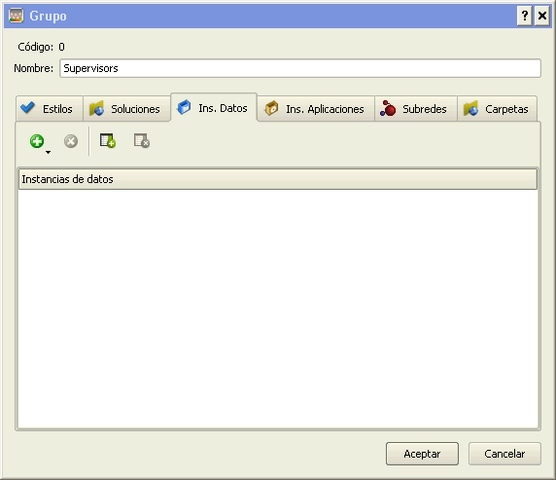Click the Grupo window title icon
This screenshot has width=556, height=480.
tap(16, 16)
